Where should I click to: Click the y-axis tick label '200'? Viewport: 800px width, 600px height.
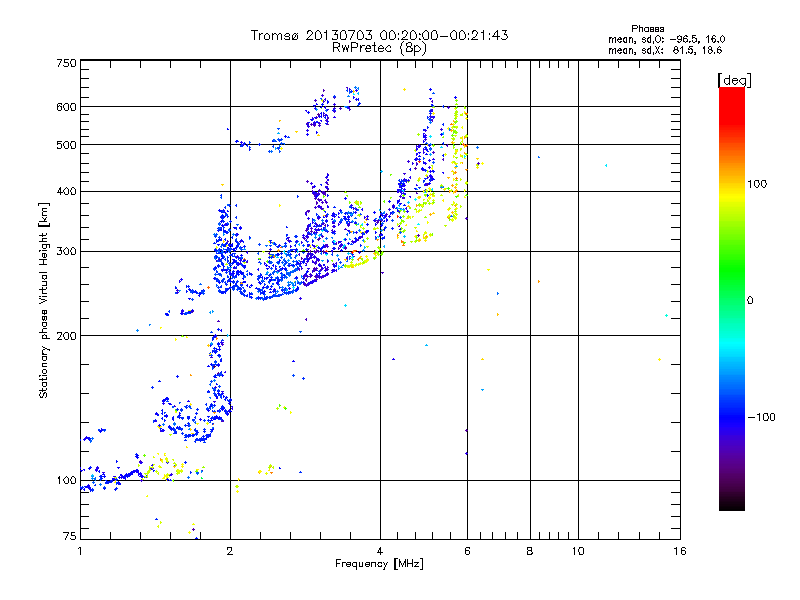(x=66, y=336)
